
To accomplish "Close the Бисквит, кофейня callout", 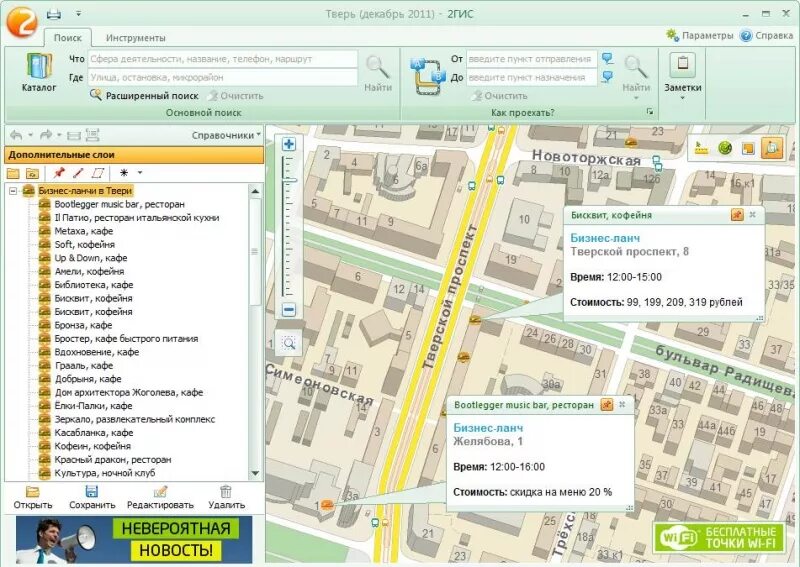I will point(753,215).
